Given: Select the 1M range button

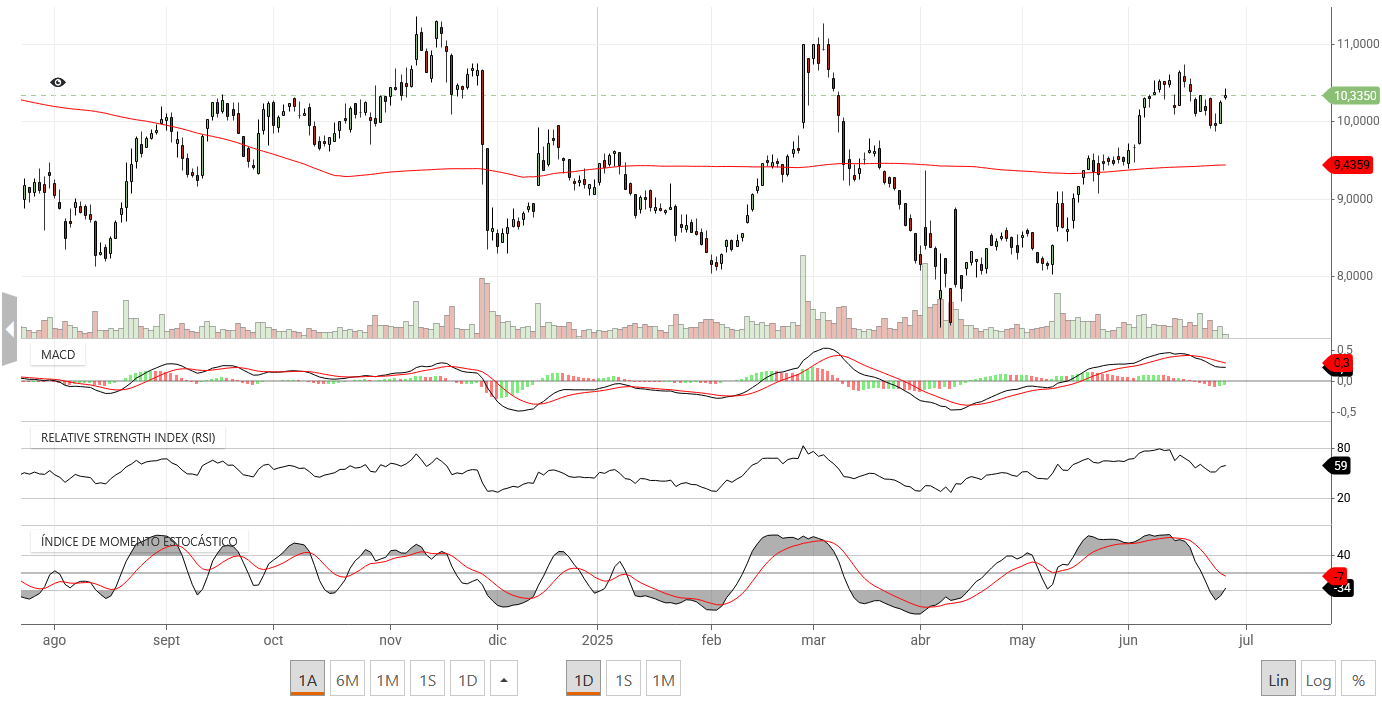Looking at the screenshot, I should pyautogui.click(x=387, y=680).
